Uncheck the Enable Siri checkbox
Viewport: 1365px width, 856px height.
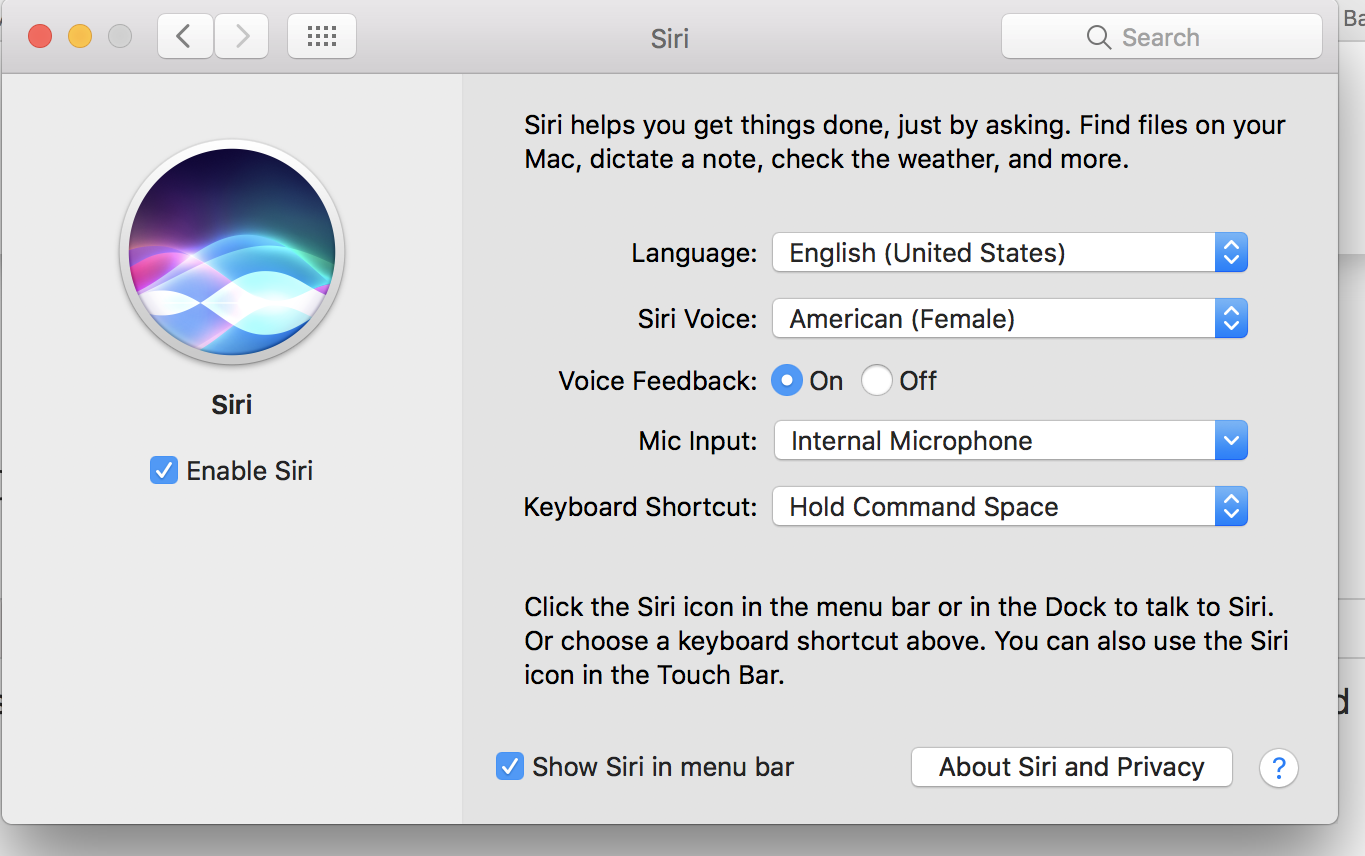click(164, 471)
